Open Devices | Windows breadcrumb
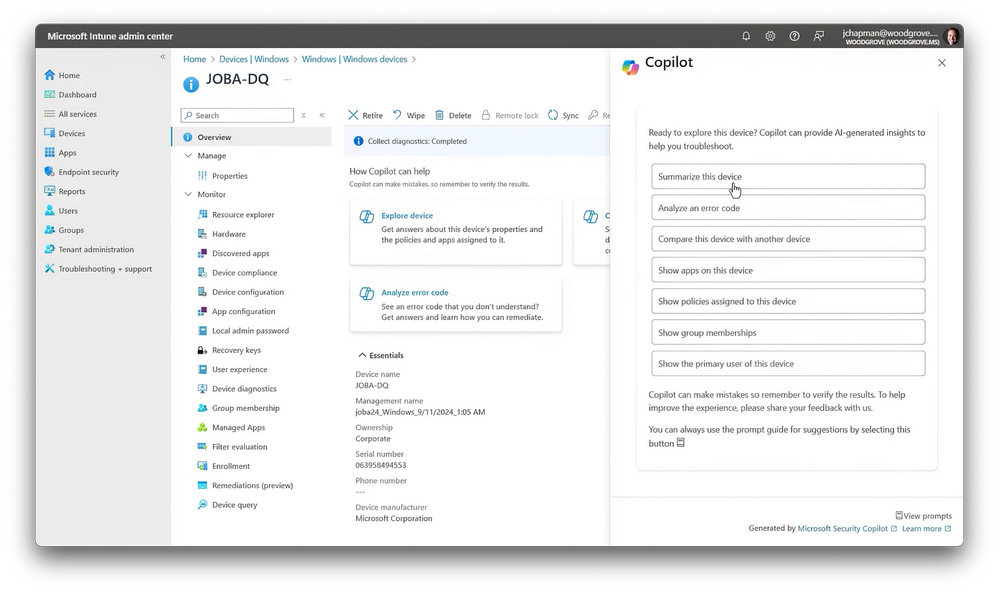This screenshot has height=593, width=999. click(x=254, y=59)
